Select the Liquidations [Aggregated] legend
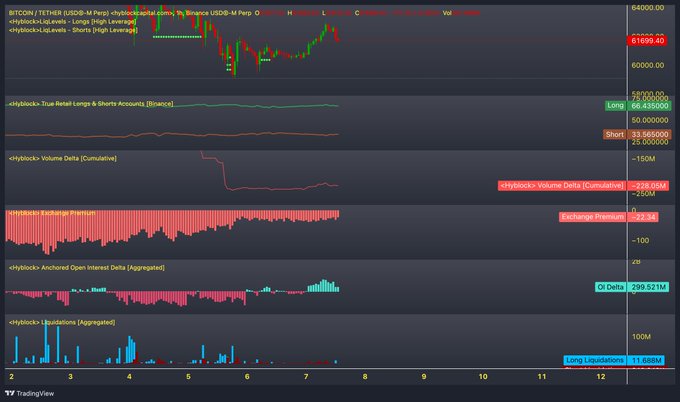The image size is (680, 402). [62, 322]
